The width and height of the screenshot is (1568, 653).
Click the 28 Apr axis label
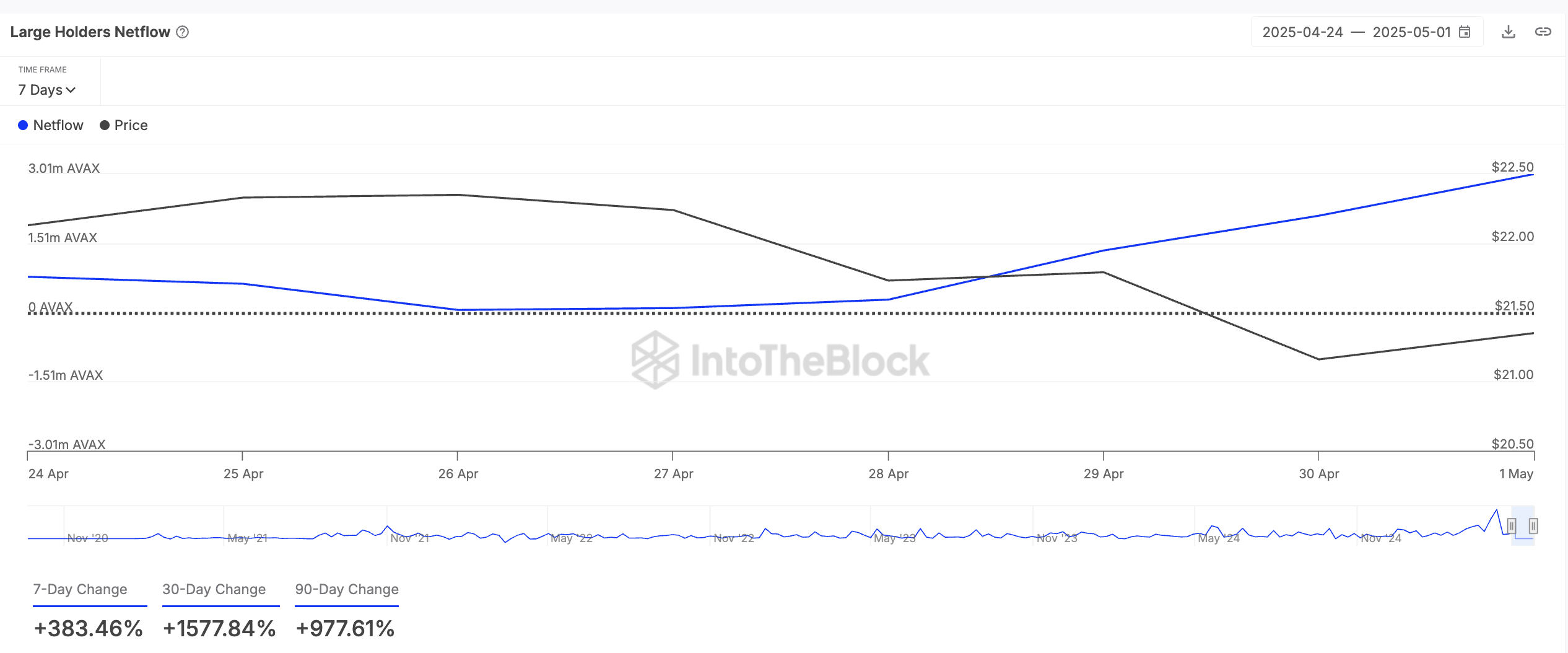point(888,474)
